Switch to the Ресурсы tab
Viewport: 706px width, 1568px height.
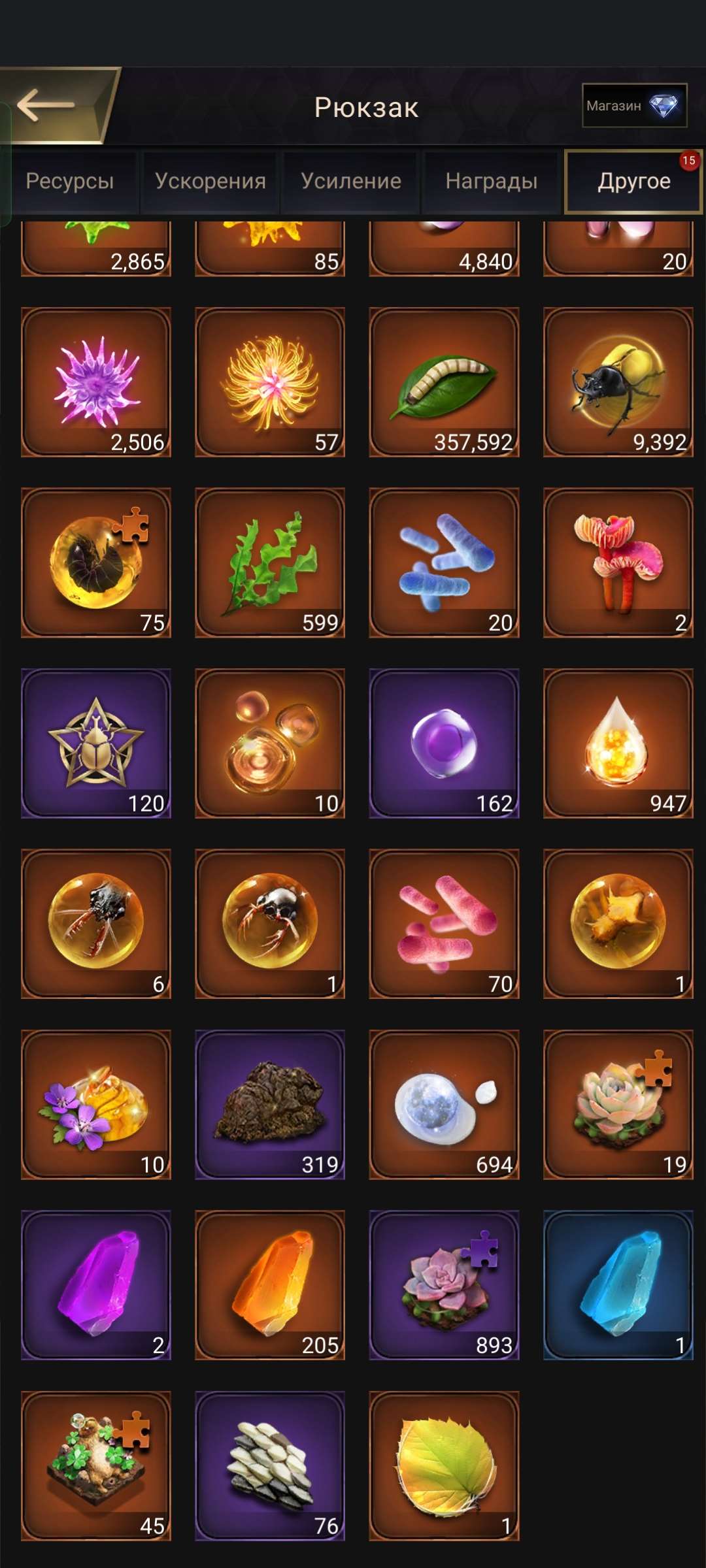click(70, 181)
